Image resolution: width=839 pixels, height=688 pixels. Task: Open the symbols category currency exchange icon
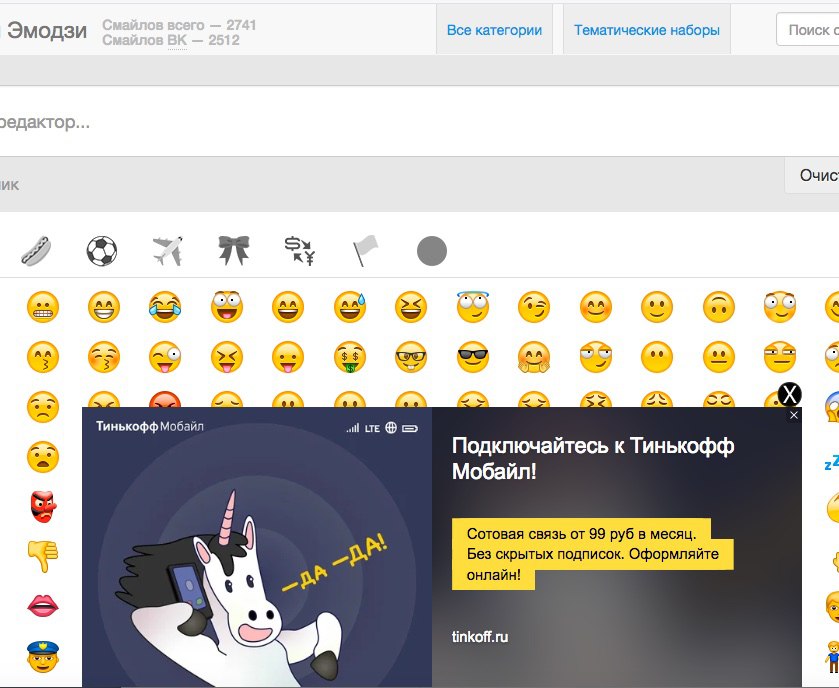(300, 251)
